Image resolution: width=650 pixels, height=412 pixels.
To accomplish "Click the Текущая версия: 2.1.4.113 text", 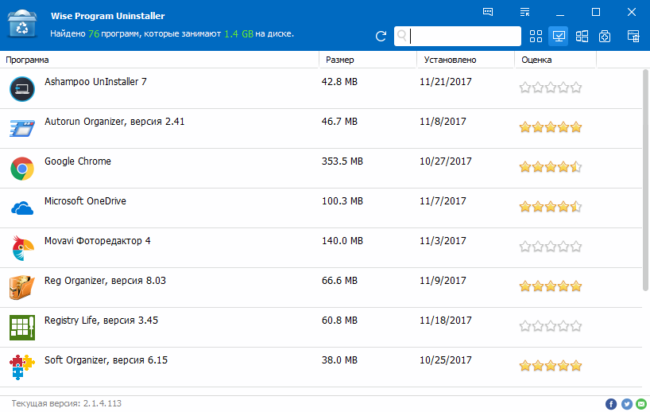I will click(66, 403).
